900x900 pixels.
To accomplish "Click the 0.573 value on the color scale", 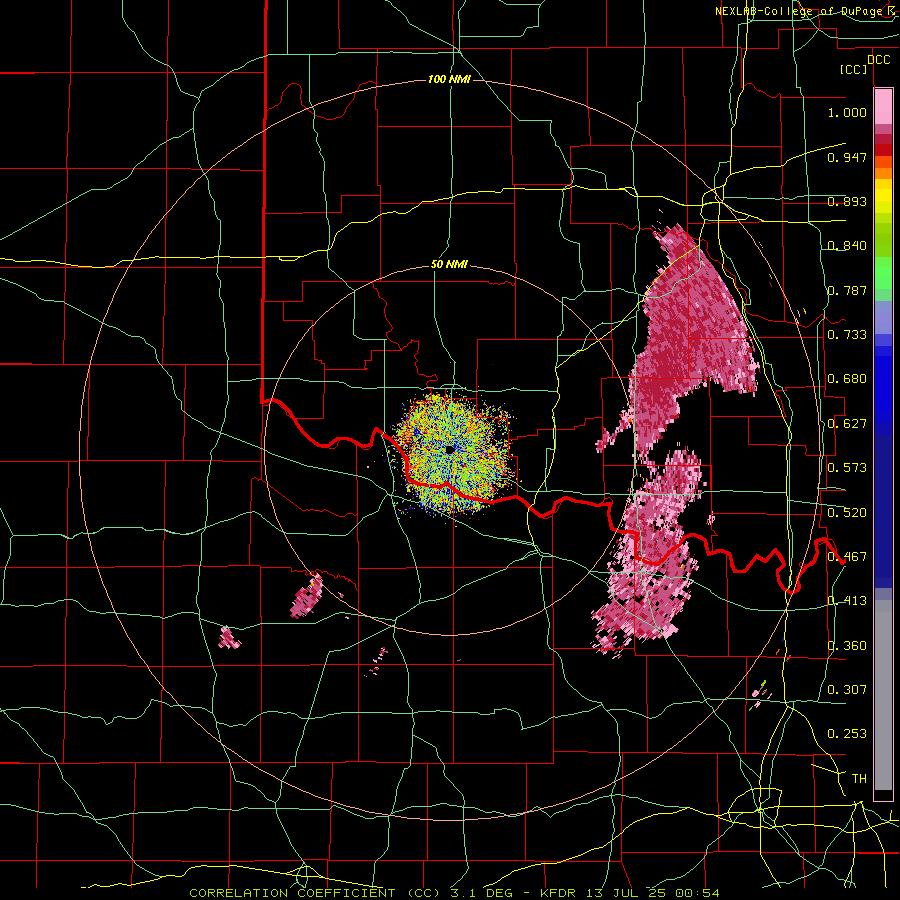I will (847, 468).
